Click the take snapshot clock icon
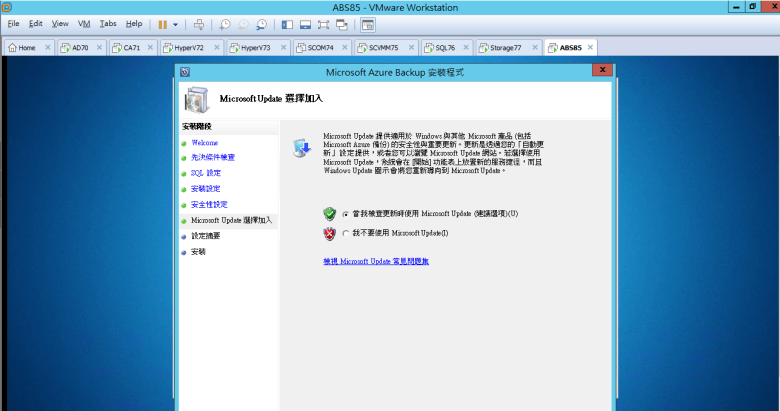Screen dimensions: 780x411 point(225,23)
